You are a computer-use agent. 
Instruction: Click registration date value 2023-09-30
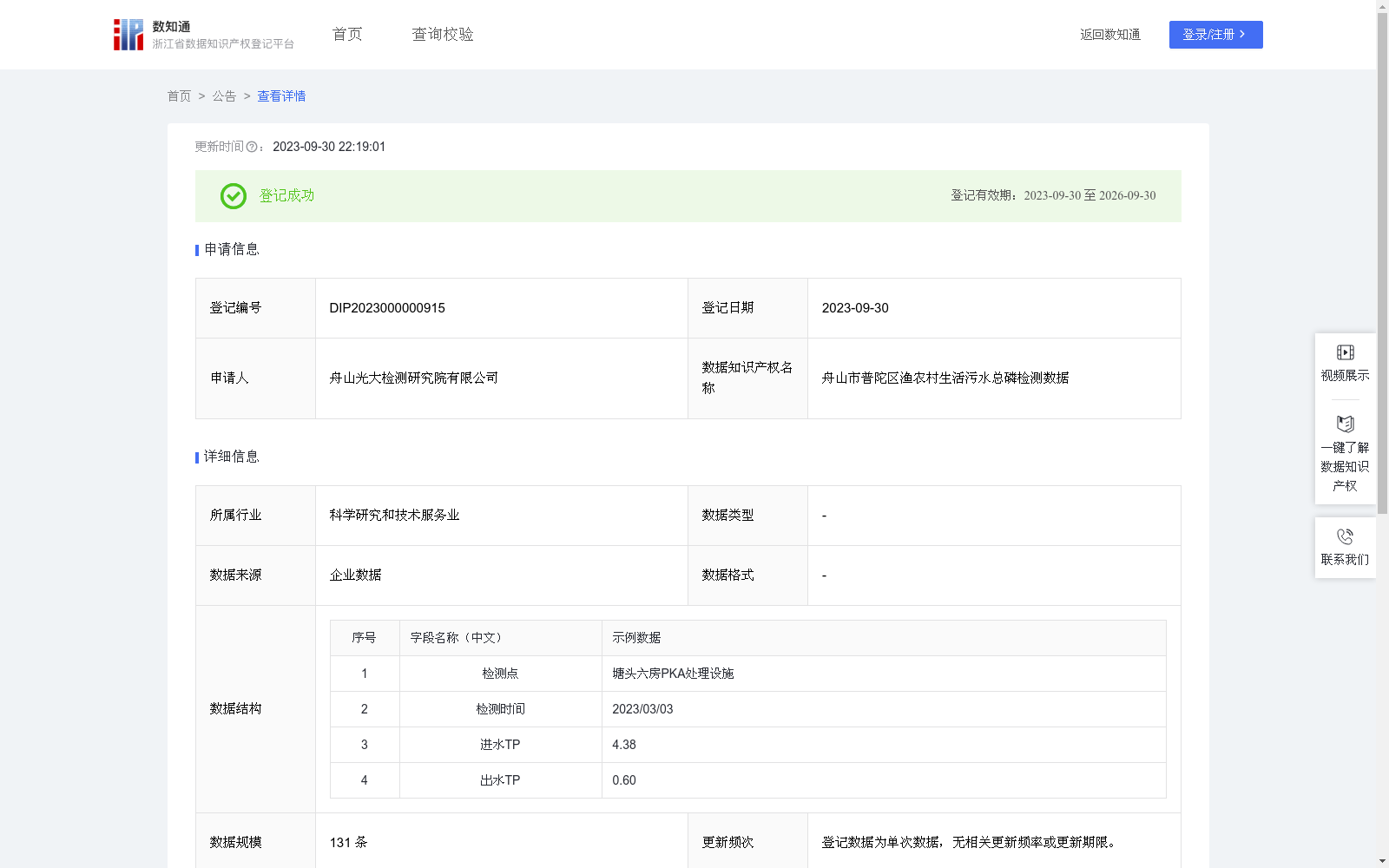(x=855, y=308)
